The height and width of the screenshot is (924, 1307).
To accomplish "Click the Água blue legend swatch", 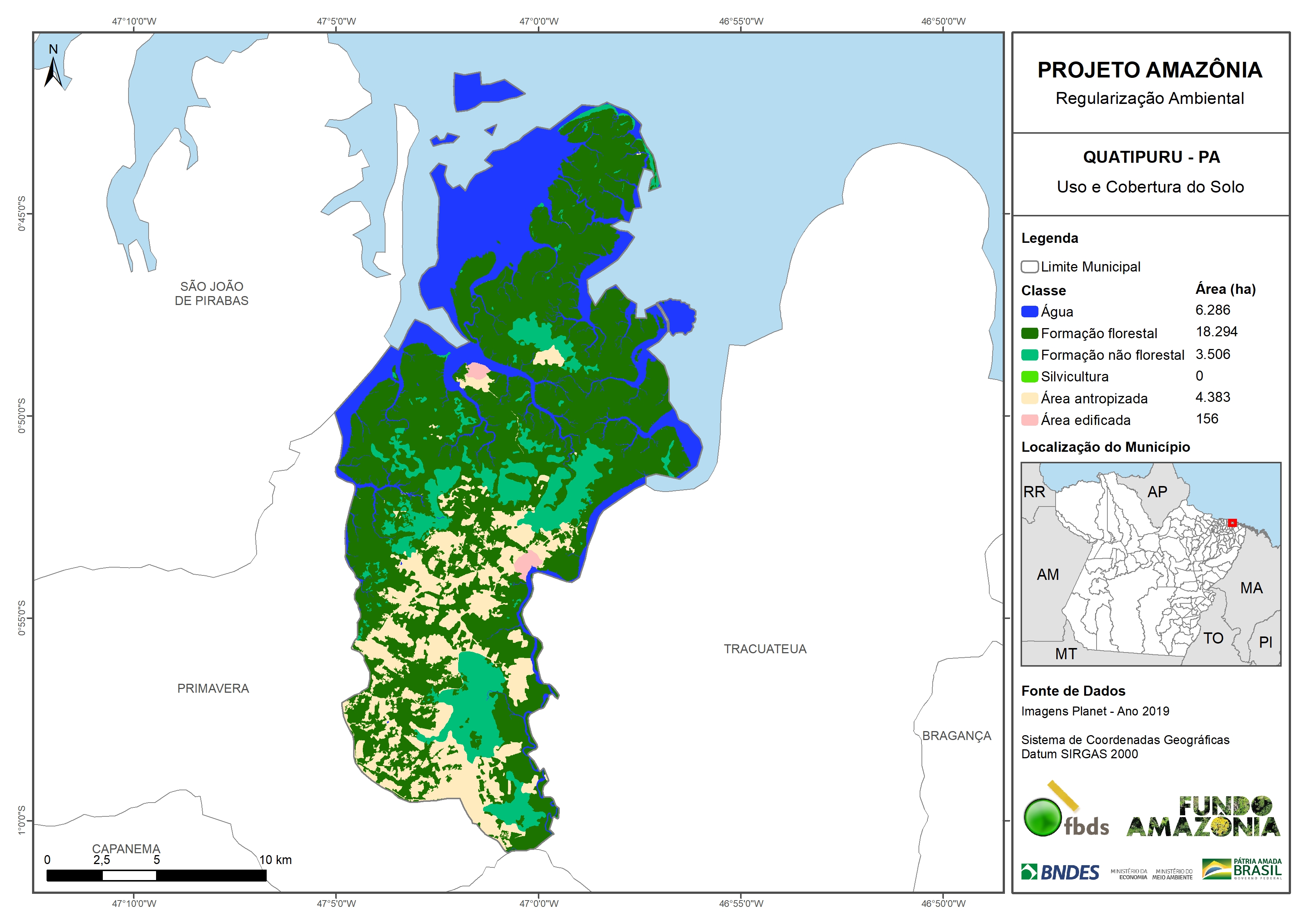I will tap(1029, 311).
